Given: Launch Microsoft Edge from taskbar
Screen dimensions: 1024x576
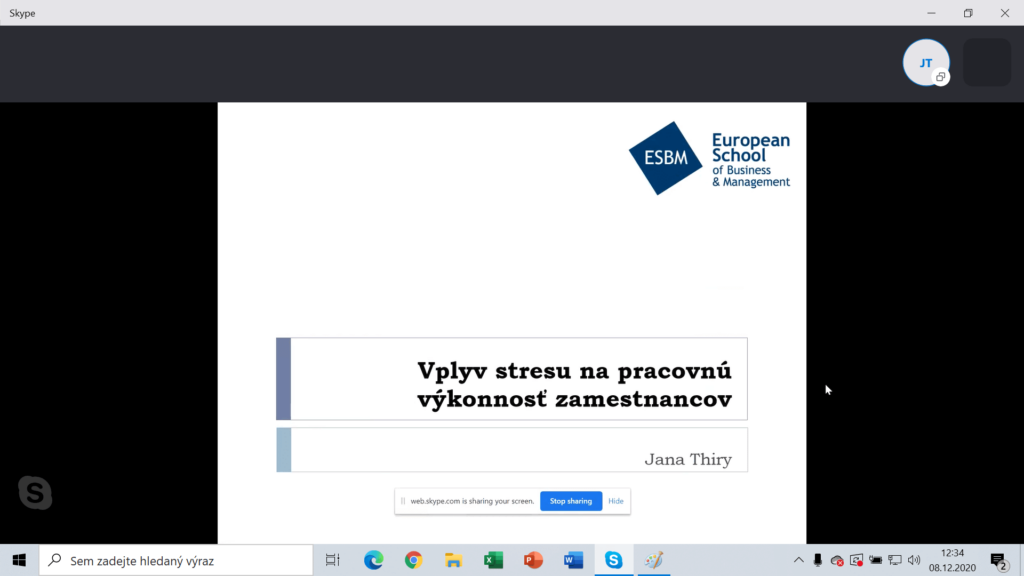Looking at the screenshot, I should click(x=374, y=560).
